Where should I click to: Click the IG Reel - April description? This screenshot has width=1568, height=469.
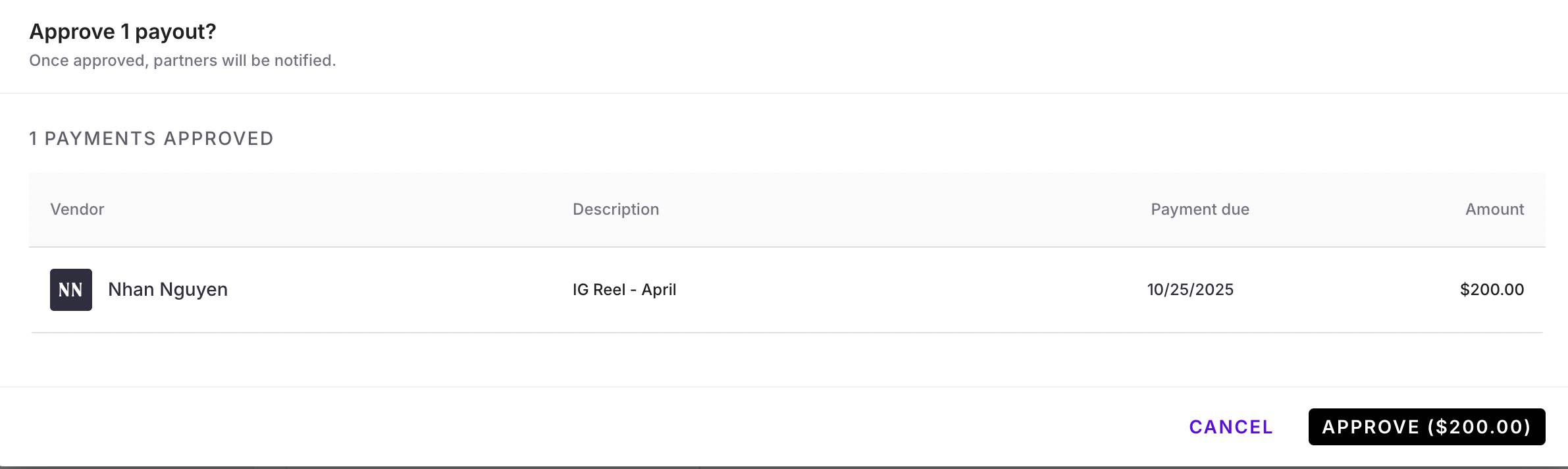(624, 290)
